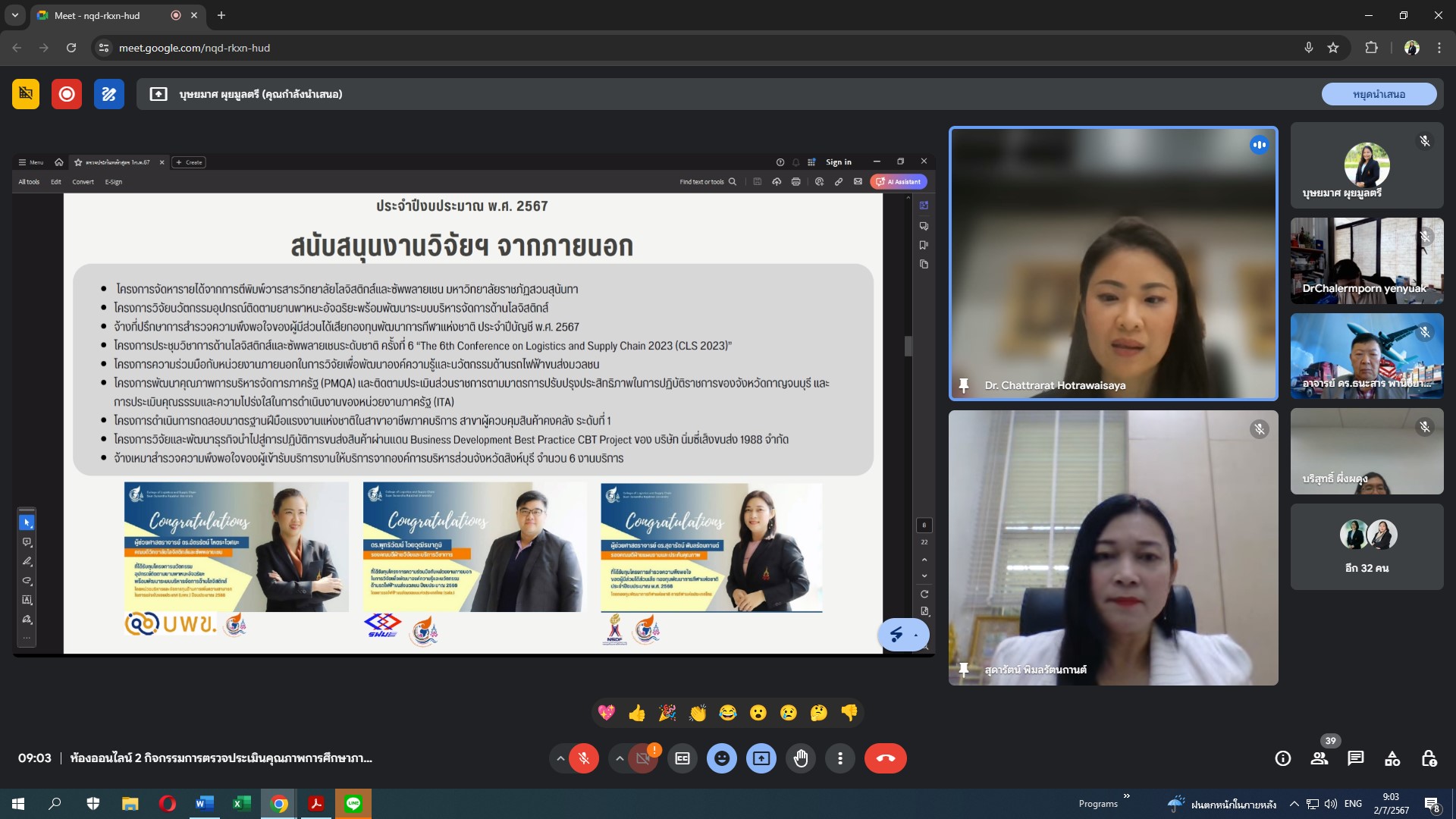Open more options three-dot menu
This screenshot has height=819, width=1456.
pos(840,758)
